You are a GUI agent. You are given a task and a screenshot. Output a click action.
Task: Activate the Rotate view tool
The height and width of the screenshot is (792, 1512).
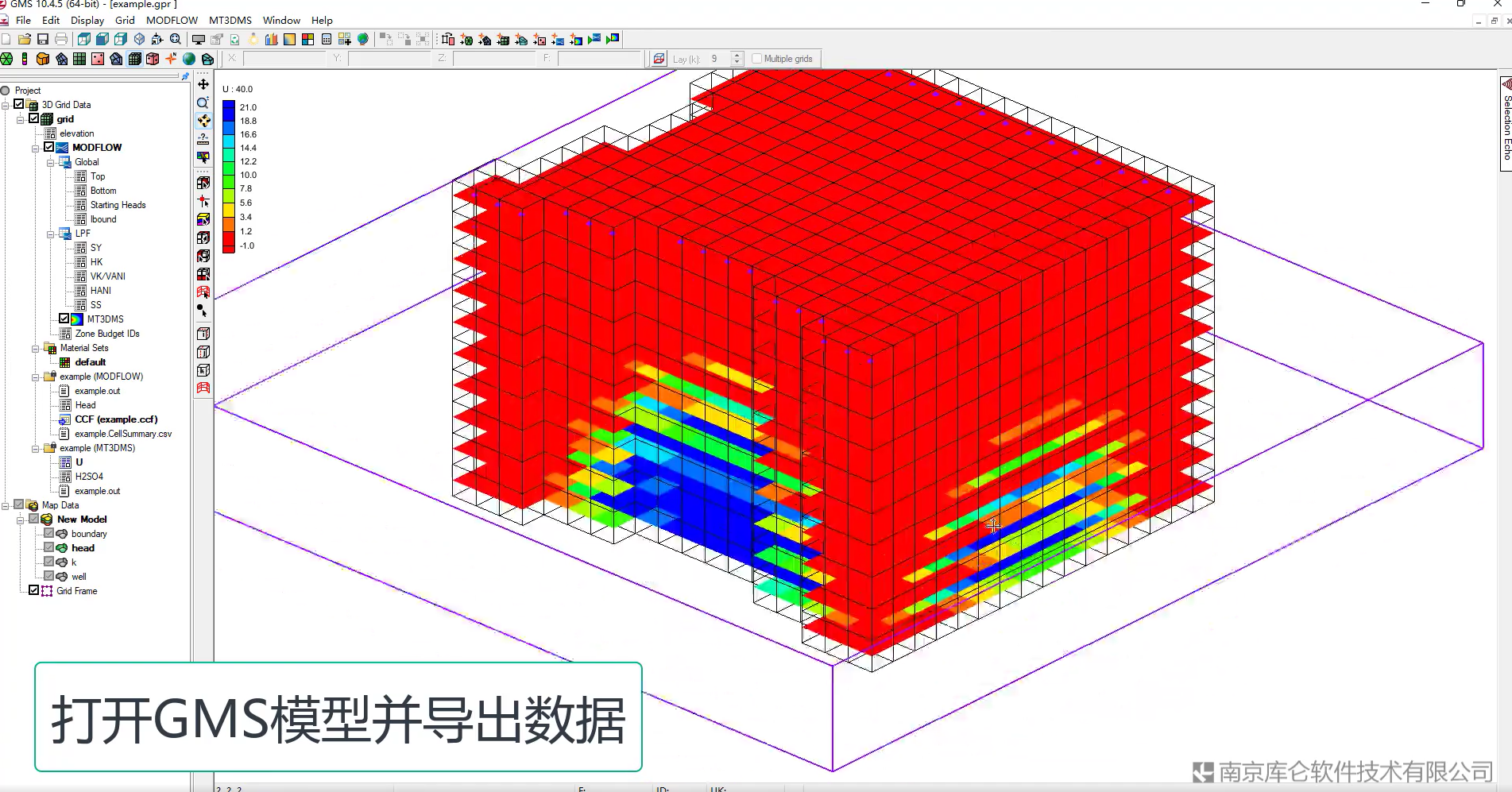tap(203, 121)
